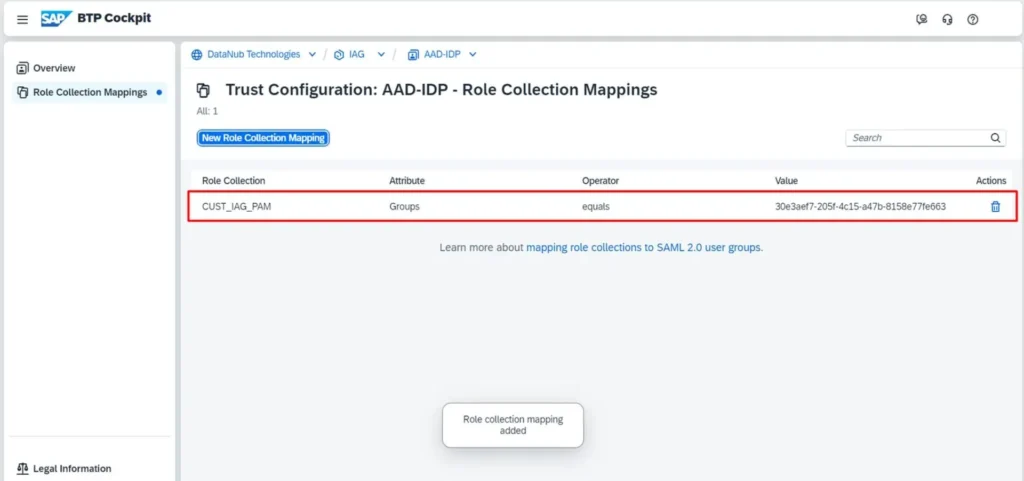This screenshot has height=481, width=1024.
Task: Delete the CUST_IAG_PAM mapping with trash icon
Action: pyautogui.click(x=995, y=207)
